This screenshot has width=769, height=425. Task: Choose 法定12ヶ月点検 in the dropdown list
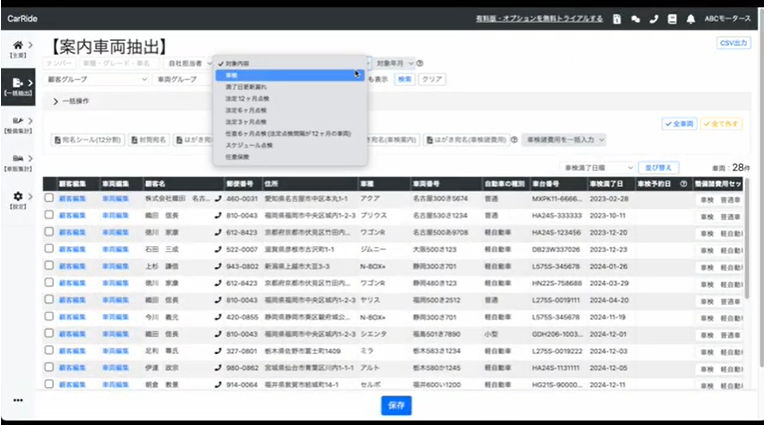[244, 98]
